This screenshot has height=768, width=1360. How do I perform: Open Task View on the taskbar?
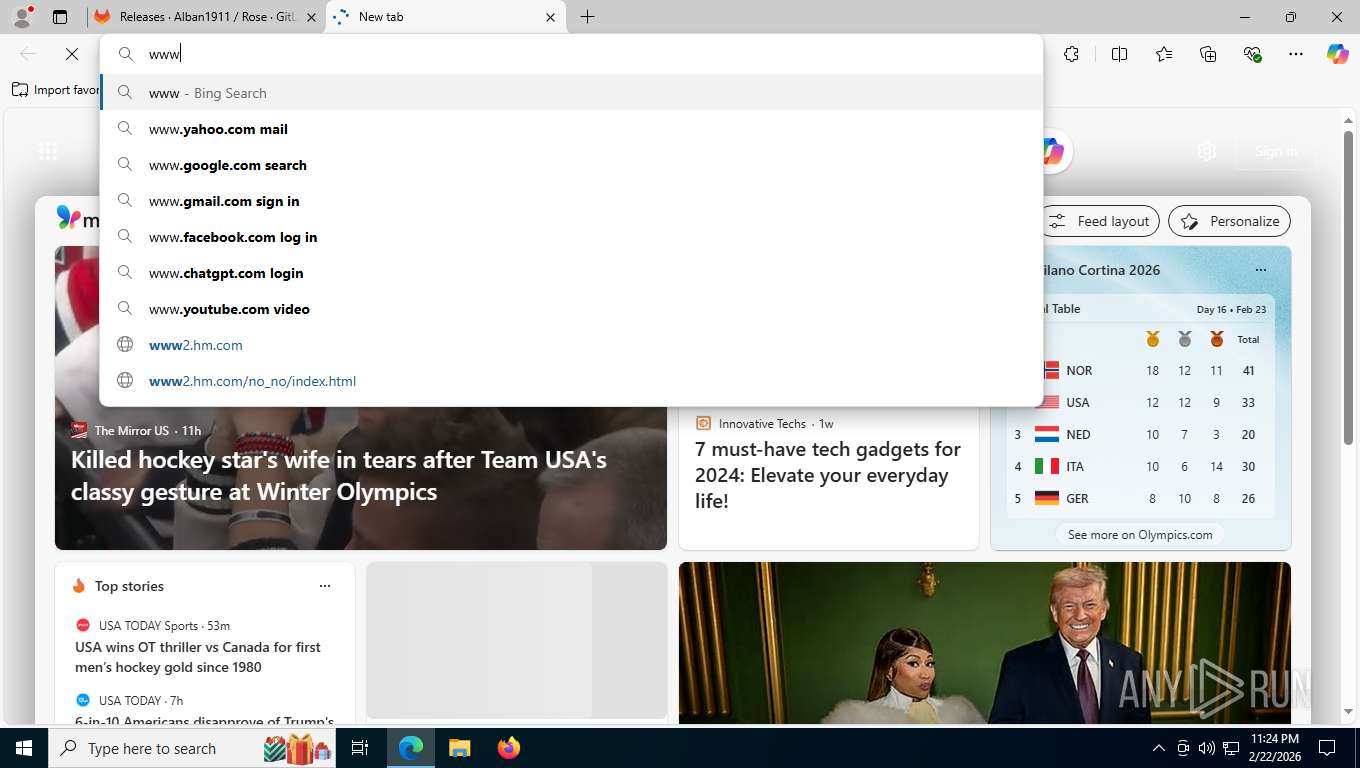pyautogui.click(x=360, y=748)
